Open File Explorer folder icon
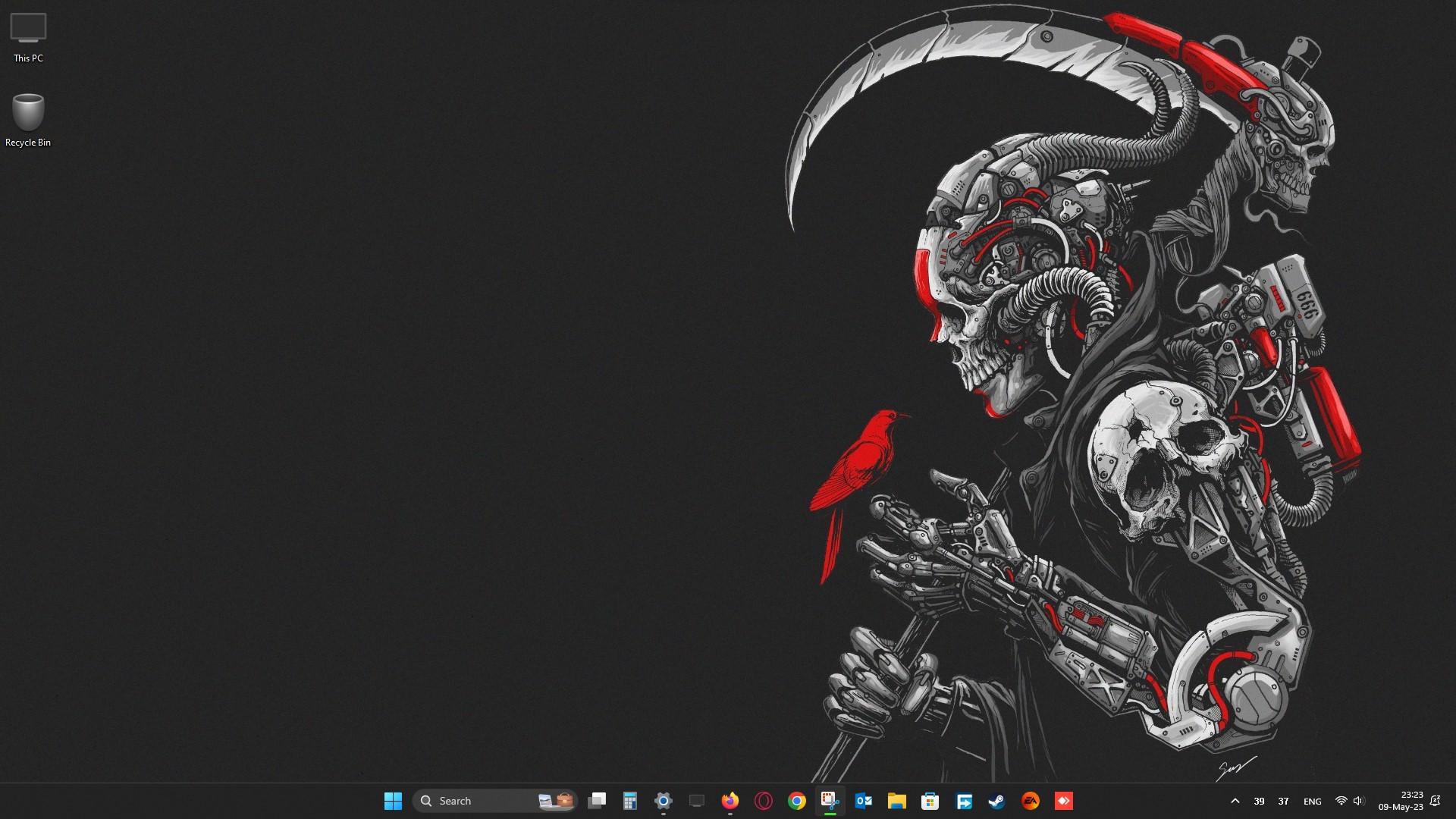The image size is (1456, 819). click(x=897, y=801)
